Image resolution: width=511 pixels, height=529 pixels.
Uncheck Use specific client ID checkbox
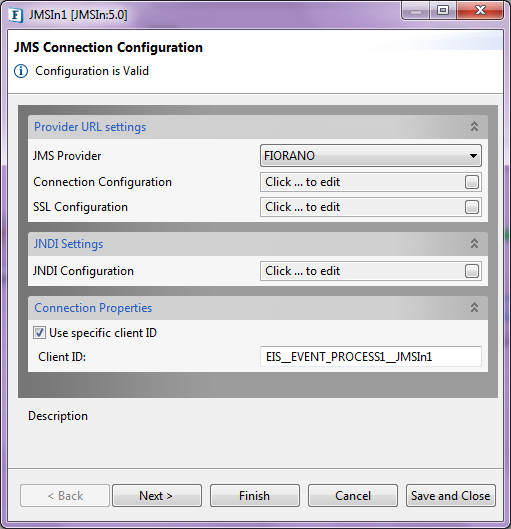pos(39,333)
